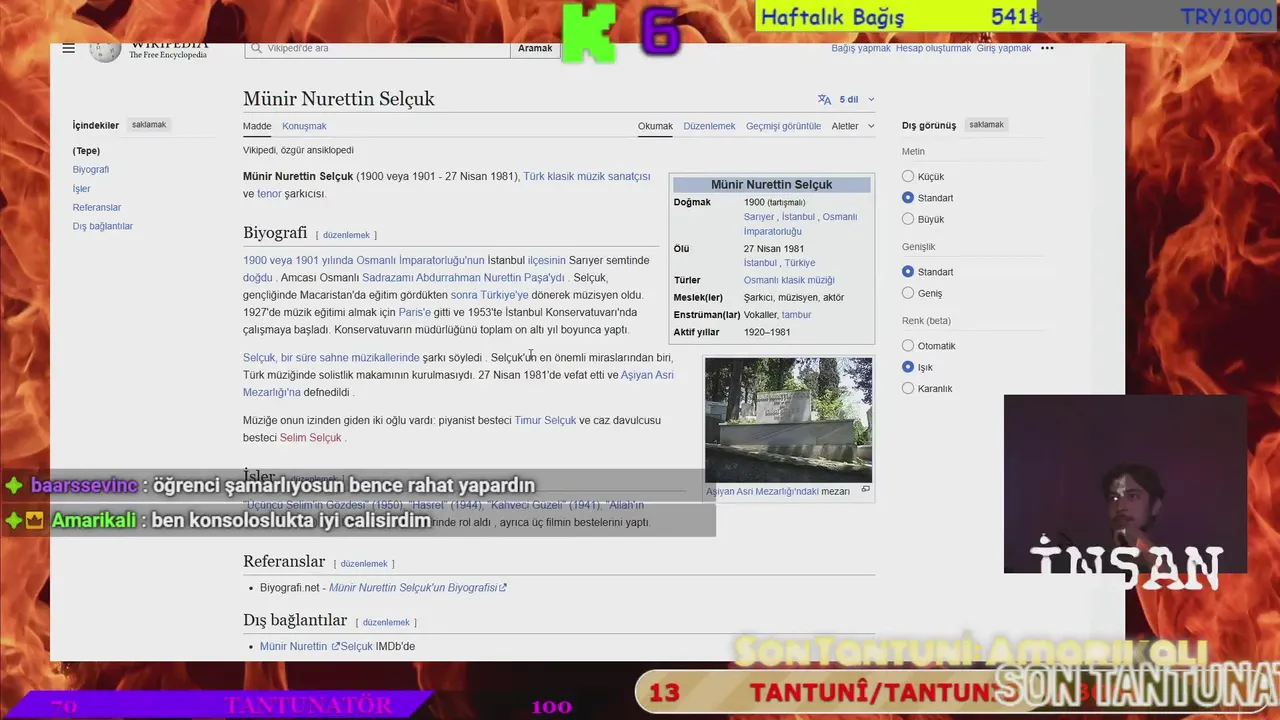The width and height of the screenshot is (1280, 720).
Task: Open Türkiye link in infobox
Action: click(x=800, y=263)
